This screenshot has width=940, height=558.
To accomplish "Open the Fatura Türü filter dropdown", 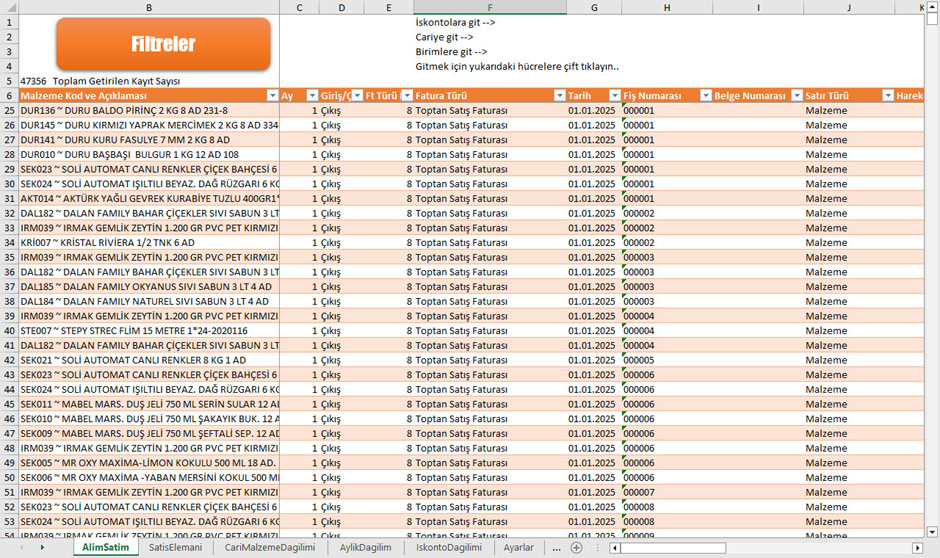I will click(559, 95).
